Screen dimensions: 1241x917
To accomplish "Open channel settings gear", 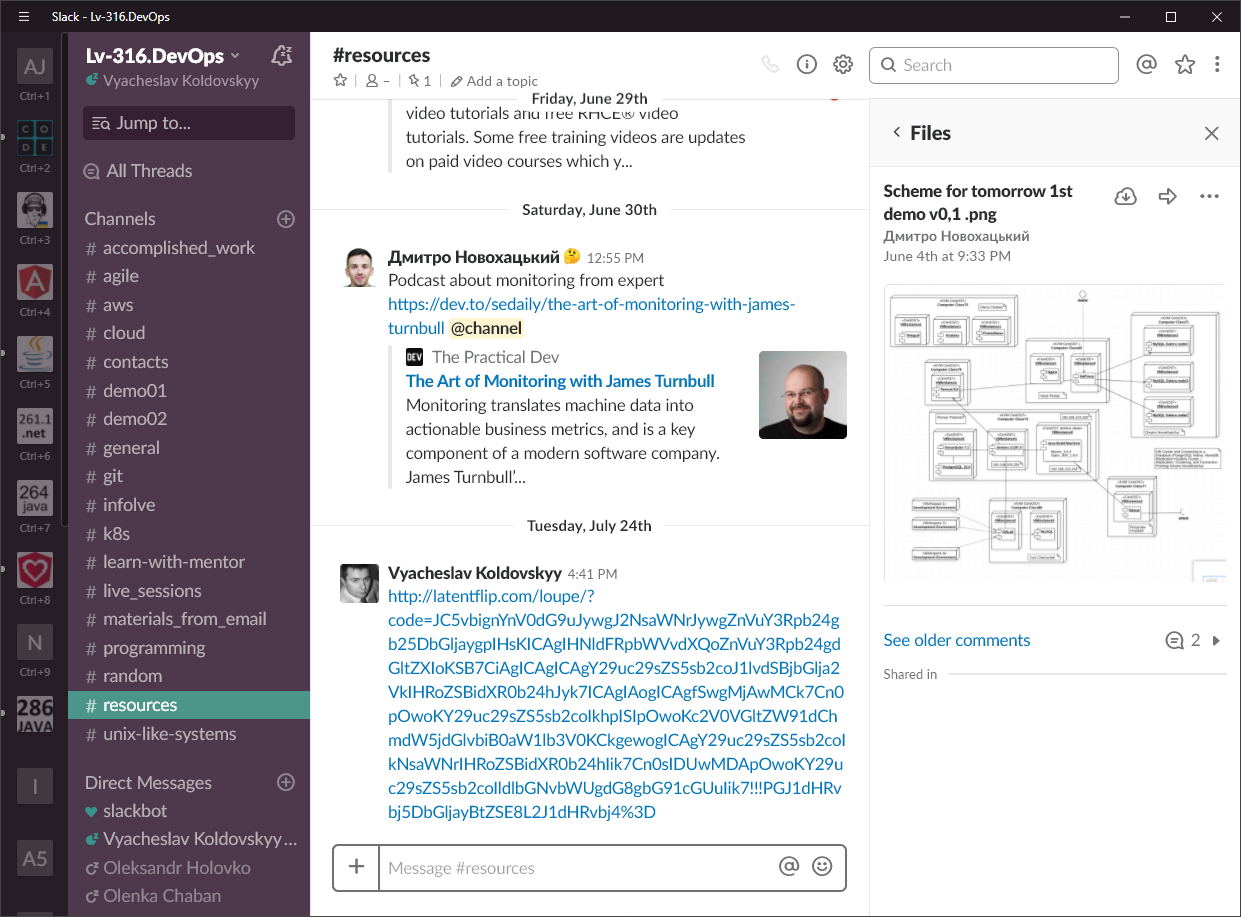I will coord(843,64).
